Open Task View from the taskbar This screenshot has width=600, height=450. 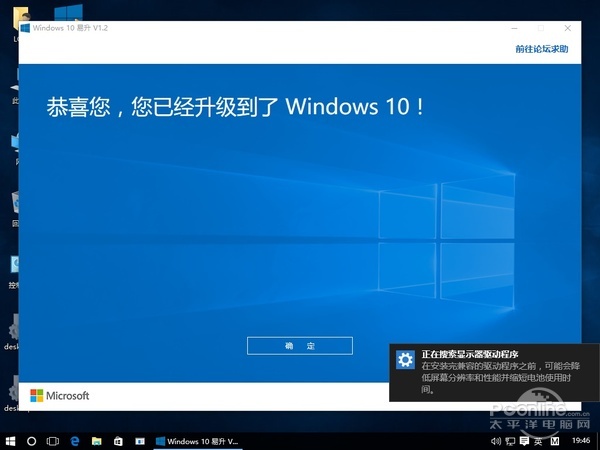click(53, 441)
